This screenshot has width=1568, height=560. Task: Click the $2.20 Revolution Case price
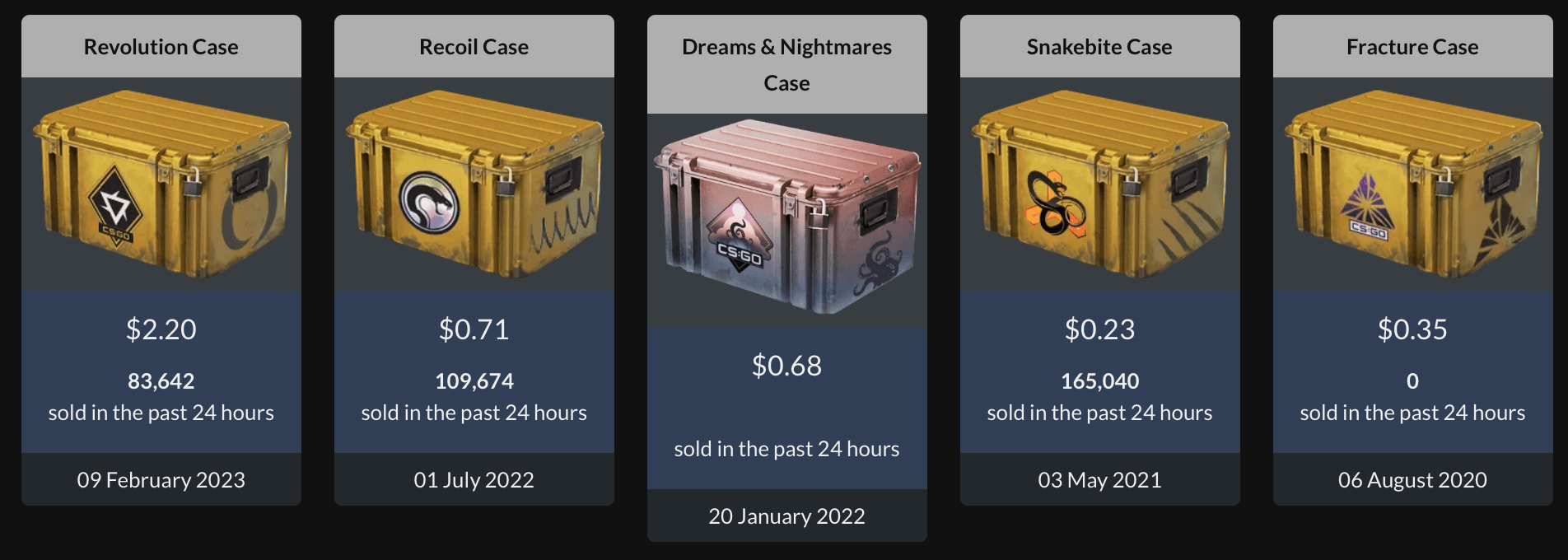point(161,330)
